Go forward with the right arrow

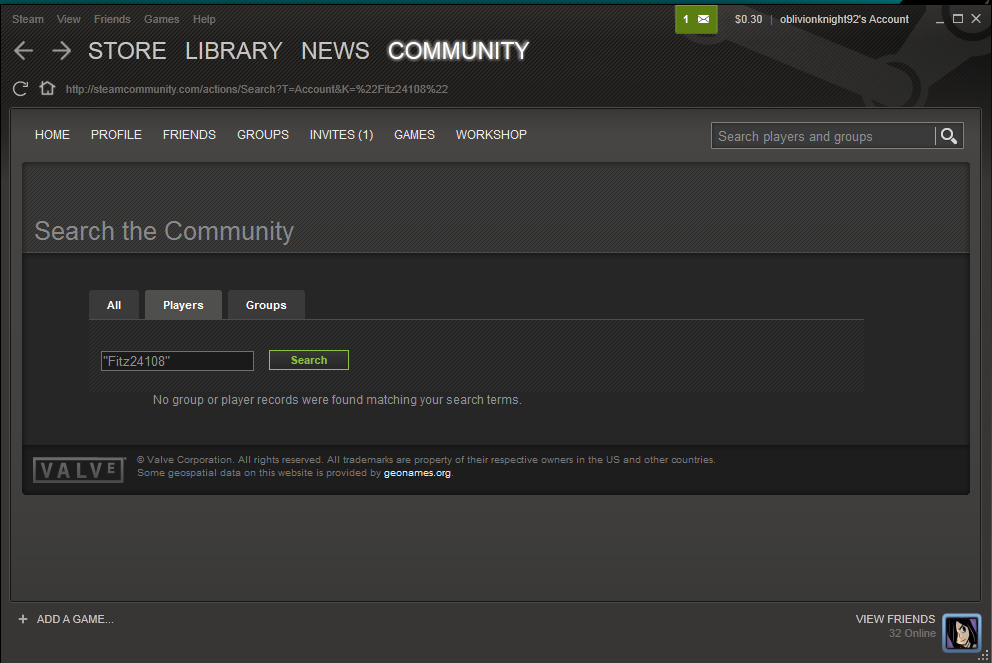pos(61,51)
